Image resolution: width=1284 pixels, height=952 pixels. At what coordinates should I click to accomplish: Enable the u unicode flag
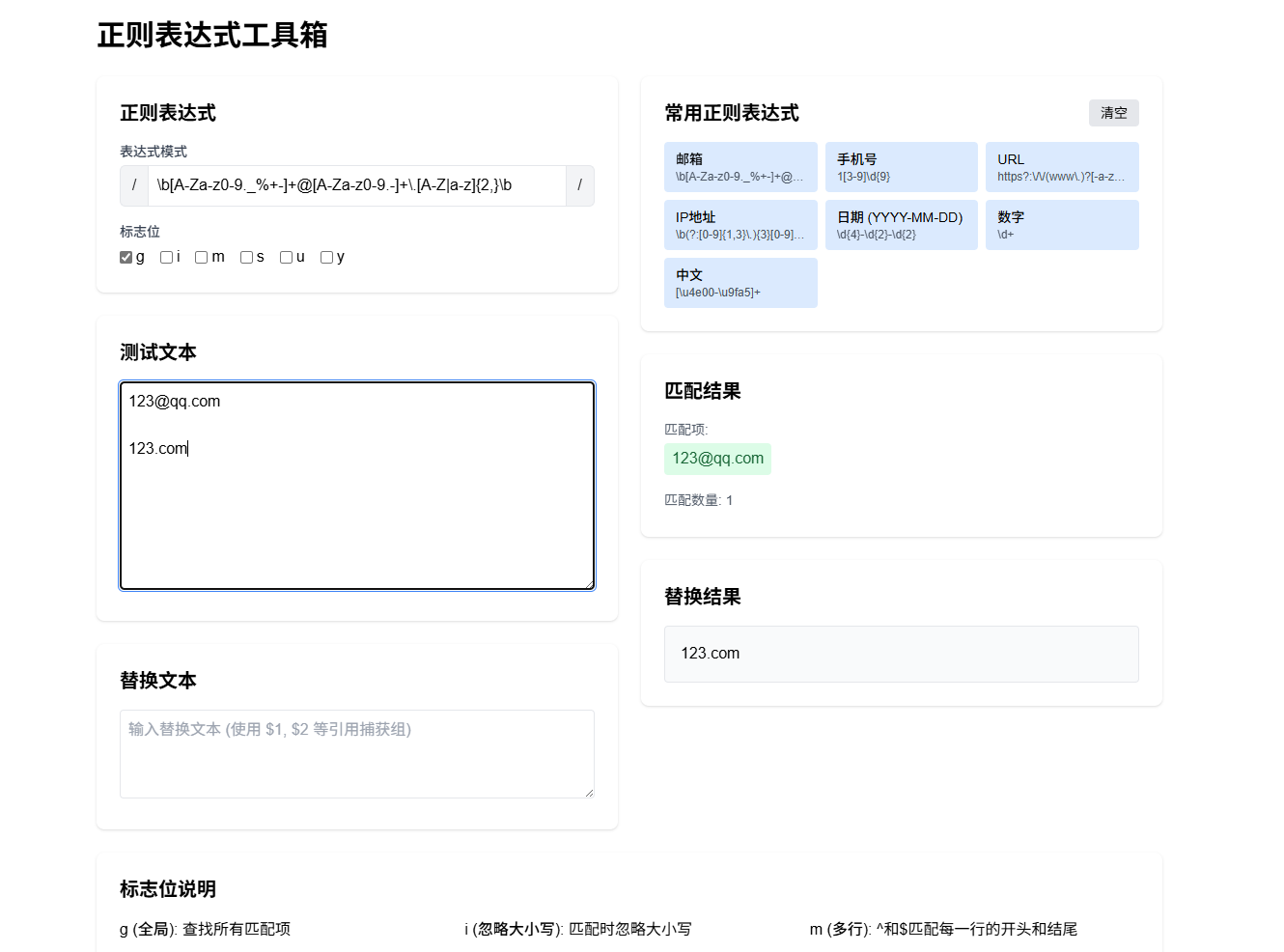(285, 257)
